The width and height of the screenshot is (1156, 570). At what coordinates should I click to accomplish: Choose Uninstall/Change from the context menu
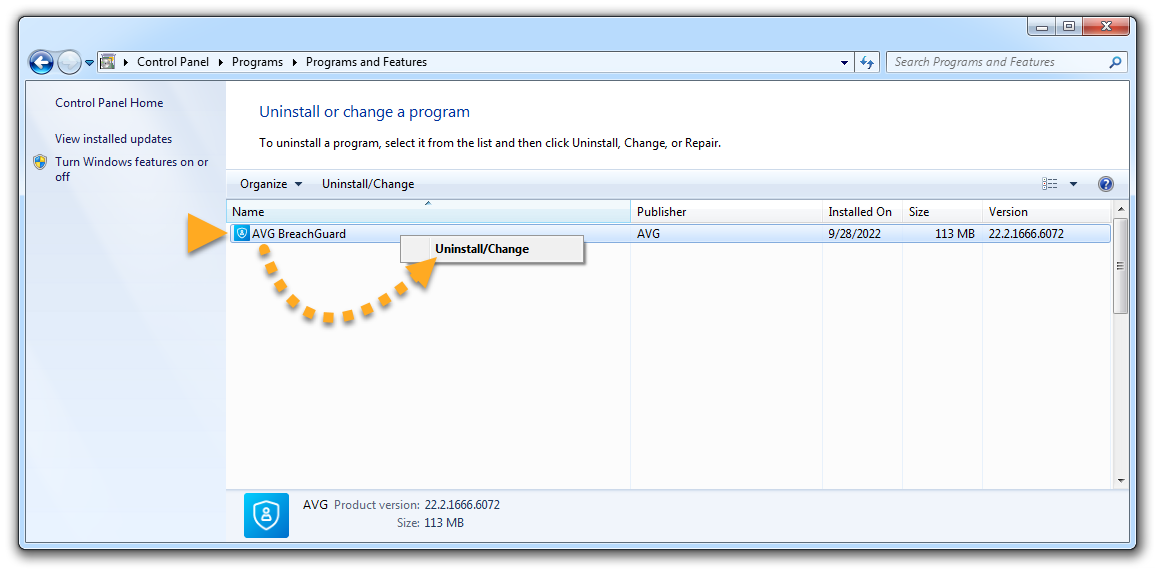click(x=482, y=249)
